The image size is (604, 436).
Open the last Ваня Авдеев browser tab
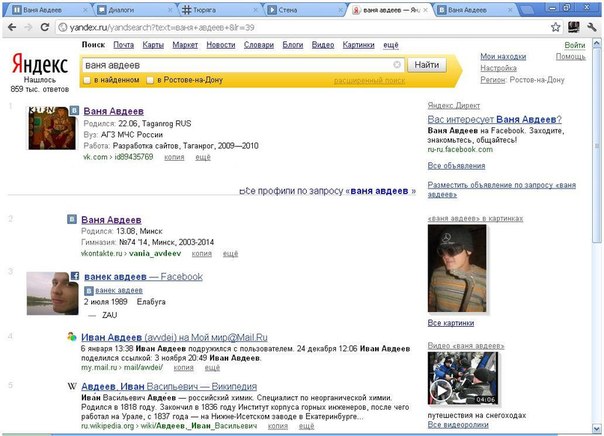pos(474,10)
